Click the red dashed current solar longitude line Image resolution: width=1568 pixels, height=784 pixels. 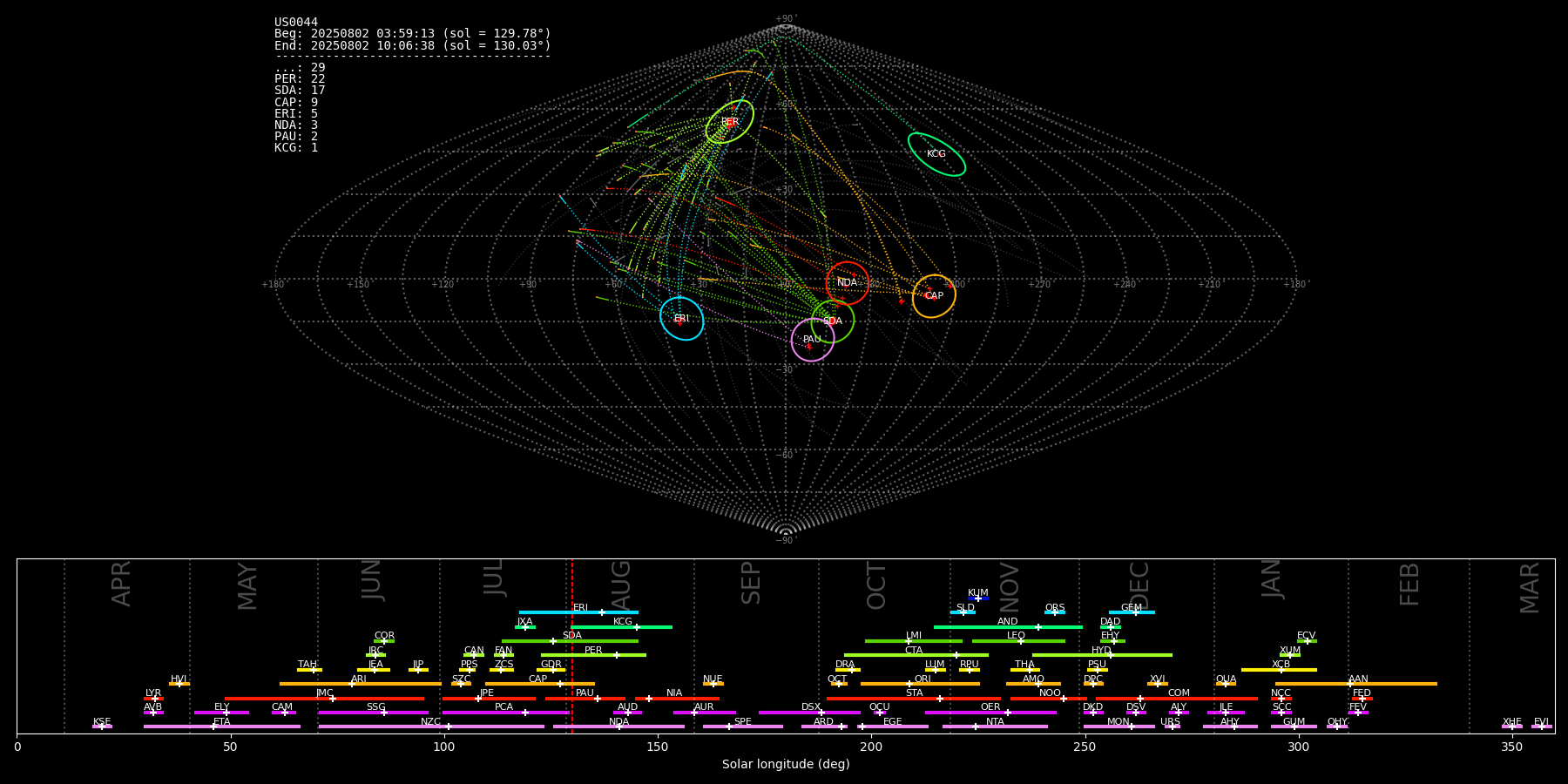pyautogui.click(x=571, y=645)
